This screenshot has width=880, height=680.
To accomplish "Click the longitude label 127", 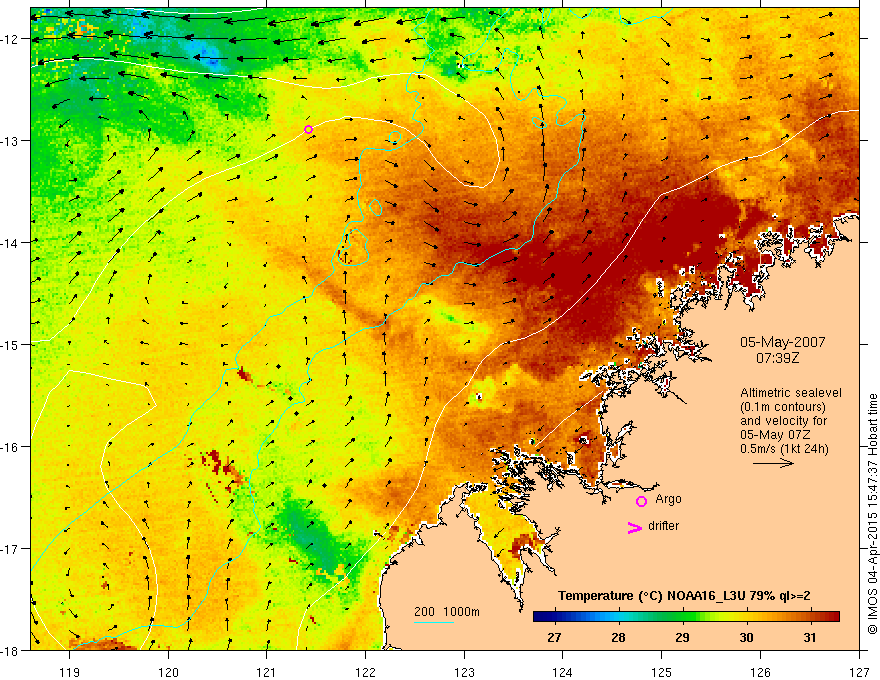I will click(x=859, y=672).
